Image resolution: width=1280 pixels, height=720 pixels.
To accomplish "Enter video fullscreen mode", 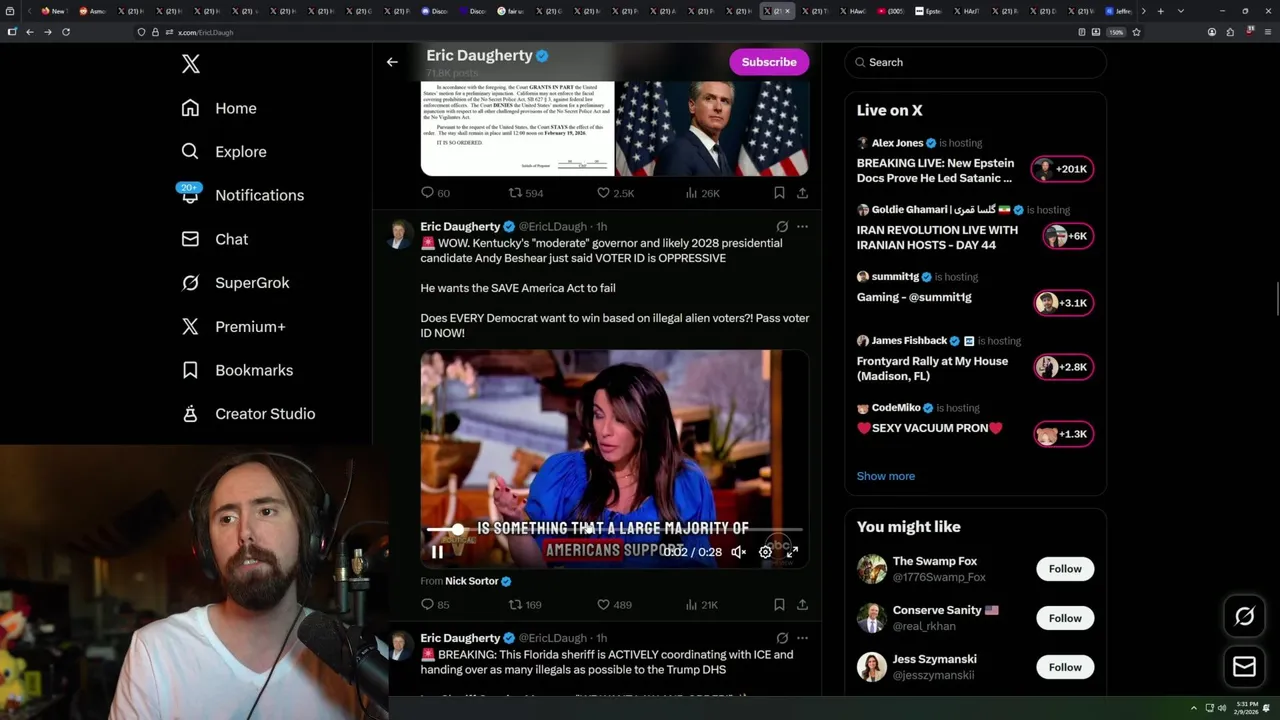I will click(x=792, y=552).
